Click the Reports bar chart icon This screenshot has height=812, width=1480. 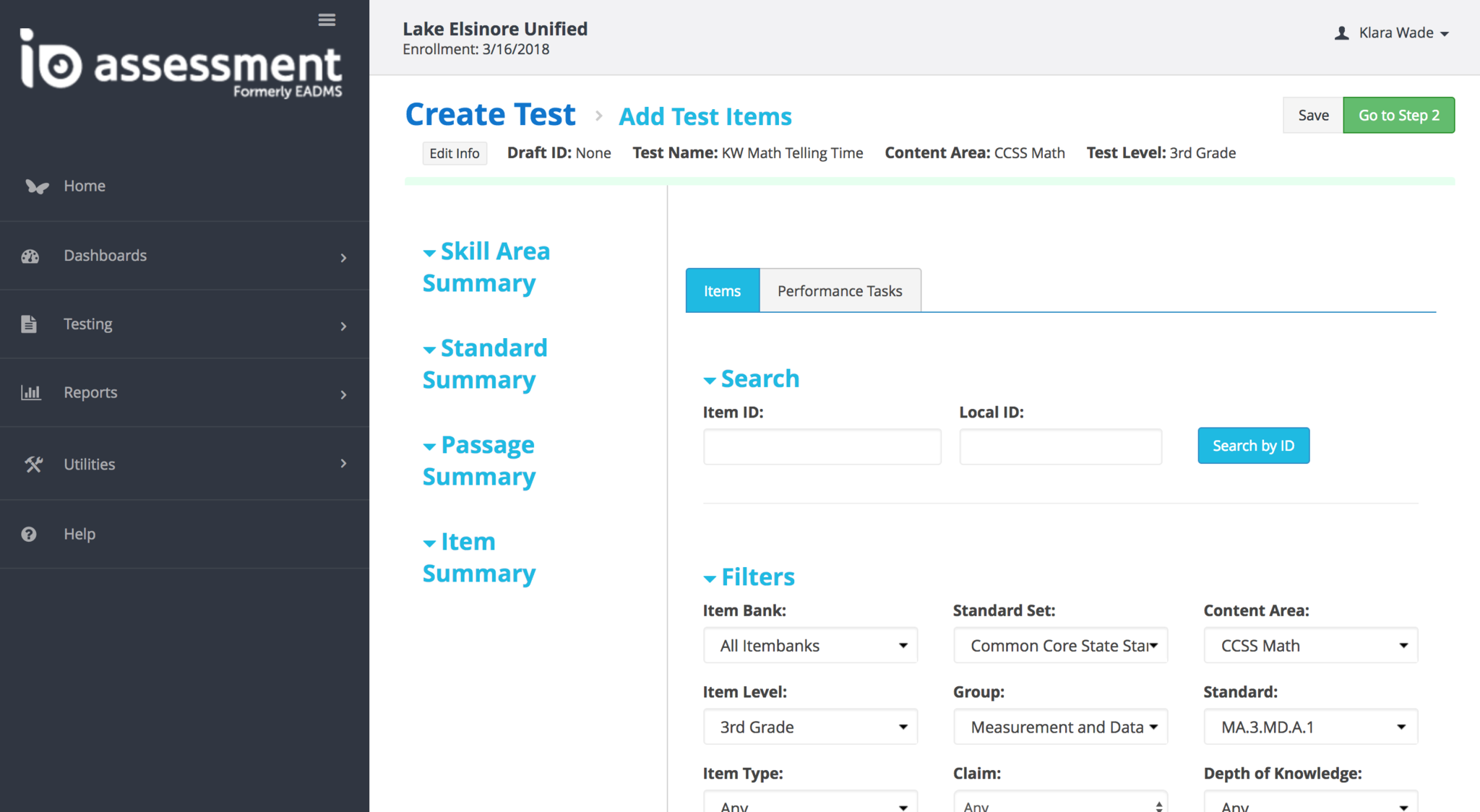click(x=30, y=393)
